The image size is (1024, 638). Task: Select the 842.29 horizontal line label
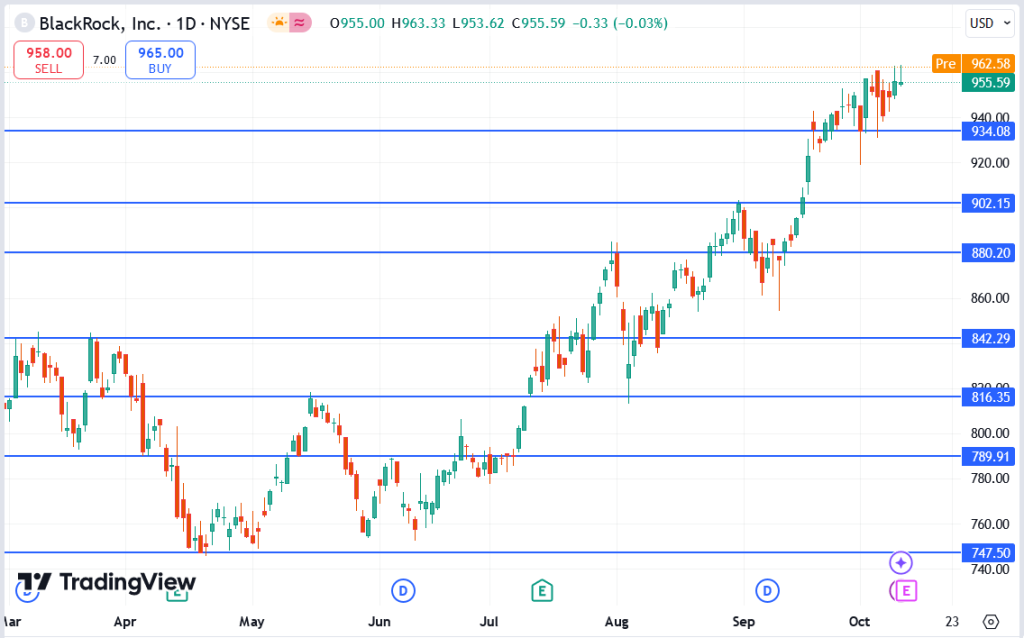click(x=989, y=338)
